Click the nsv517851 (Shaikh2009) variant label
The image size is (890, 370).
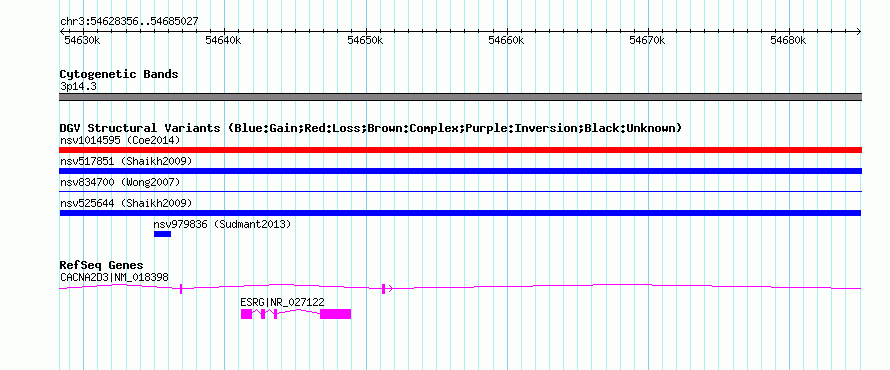click(126, 161)
